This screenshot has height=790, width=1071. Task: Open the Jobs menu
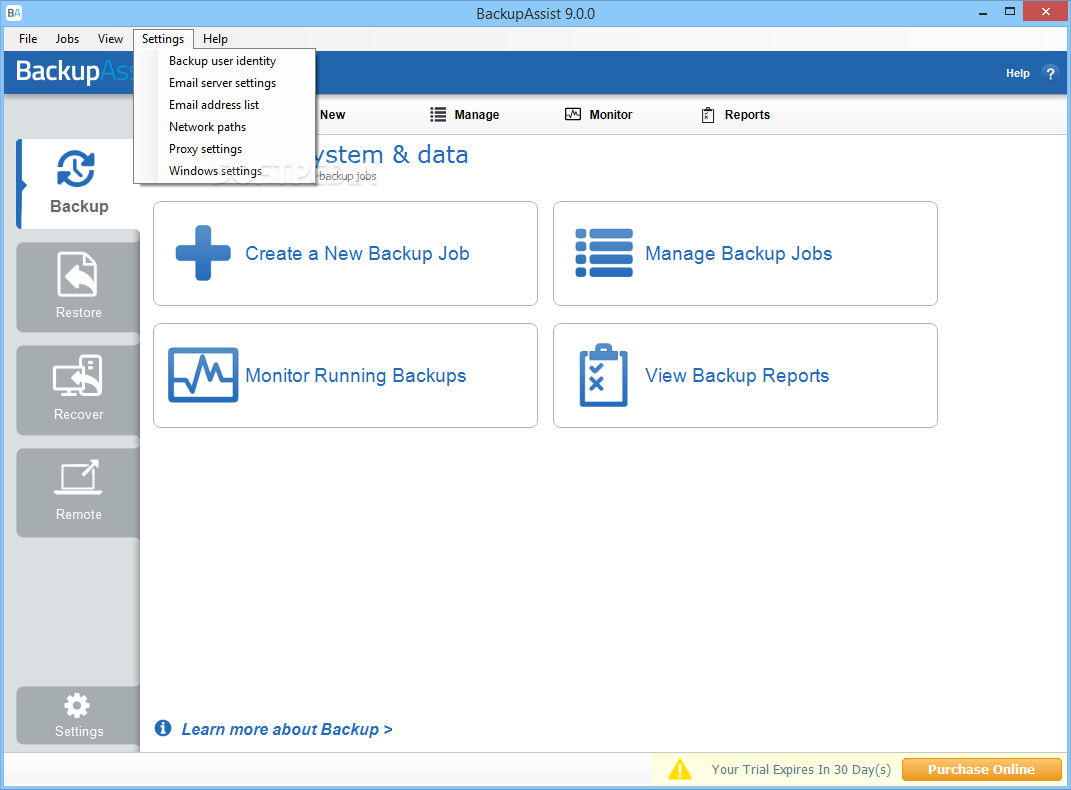pyautogui.click(x=67, y=39)
